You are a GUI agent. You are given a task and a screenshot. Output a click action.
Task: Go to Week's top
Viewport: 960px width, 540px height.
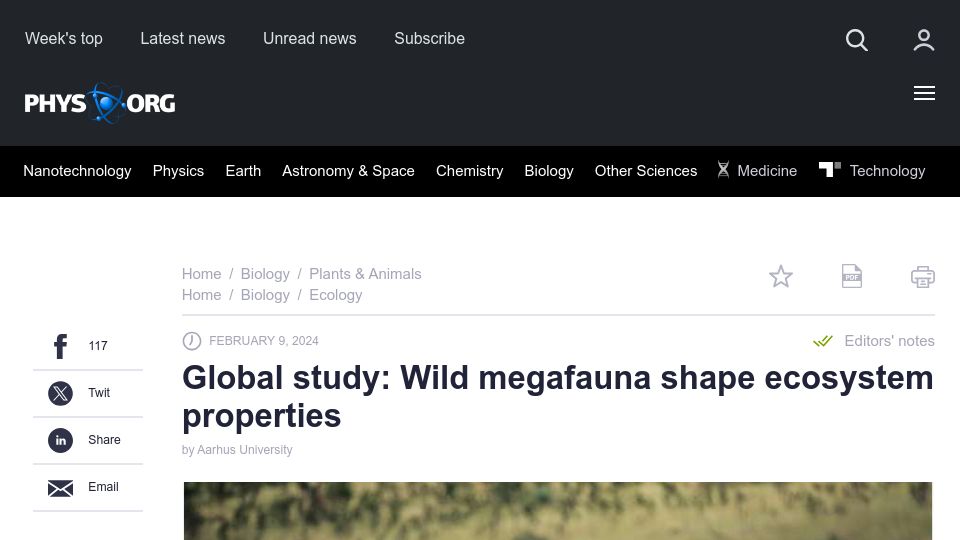[x=64, y=39]
